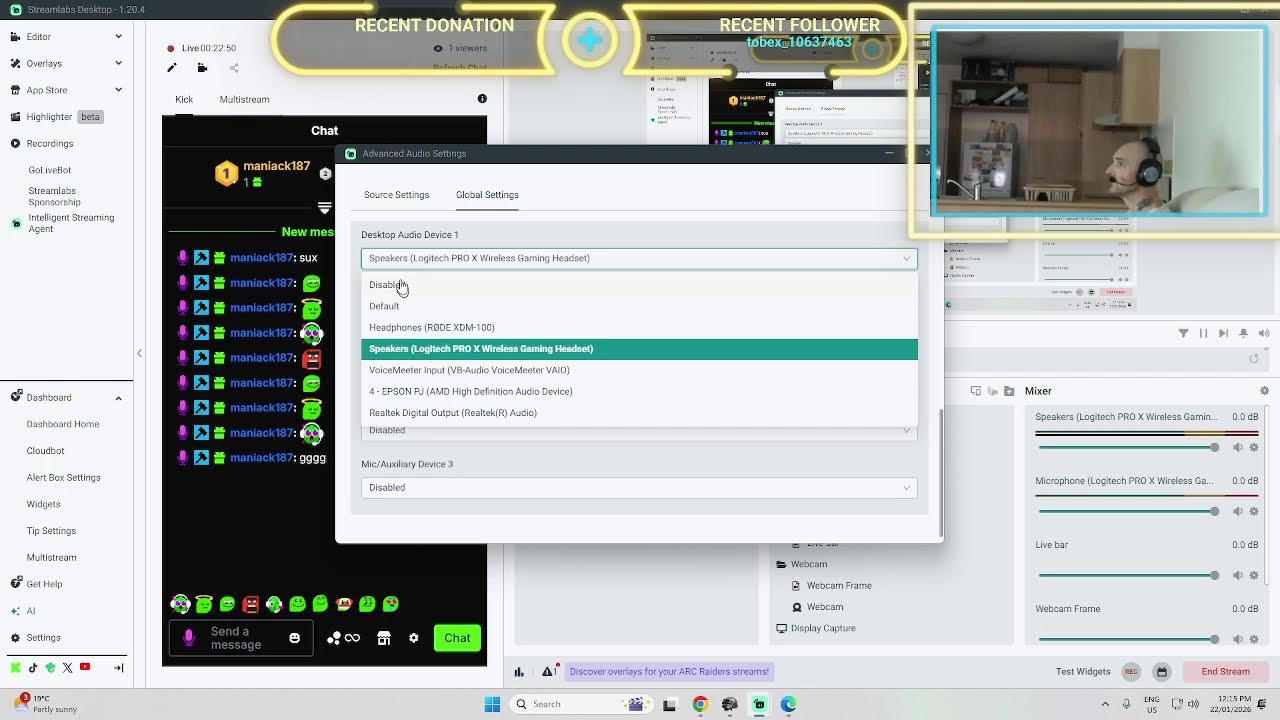Click the YouTube icon in sidebar footer
Viewport: 1280px width, 720px height.
(x=85, y=667)
